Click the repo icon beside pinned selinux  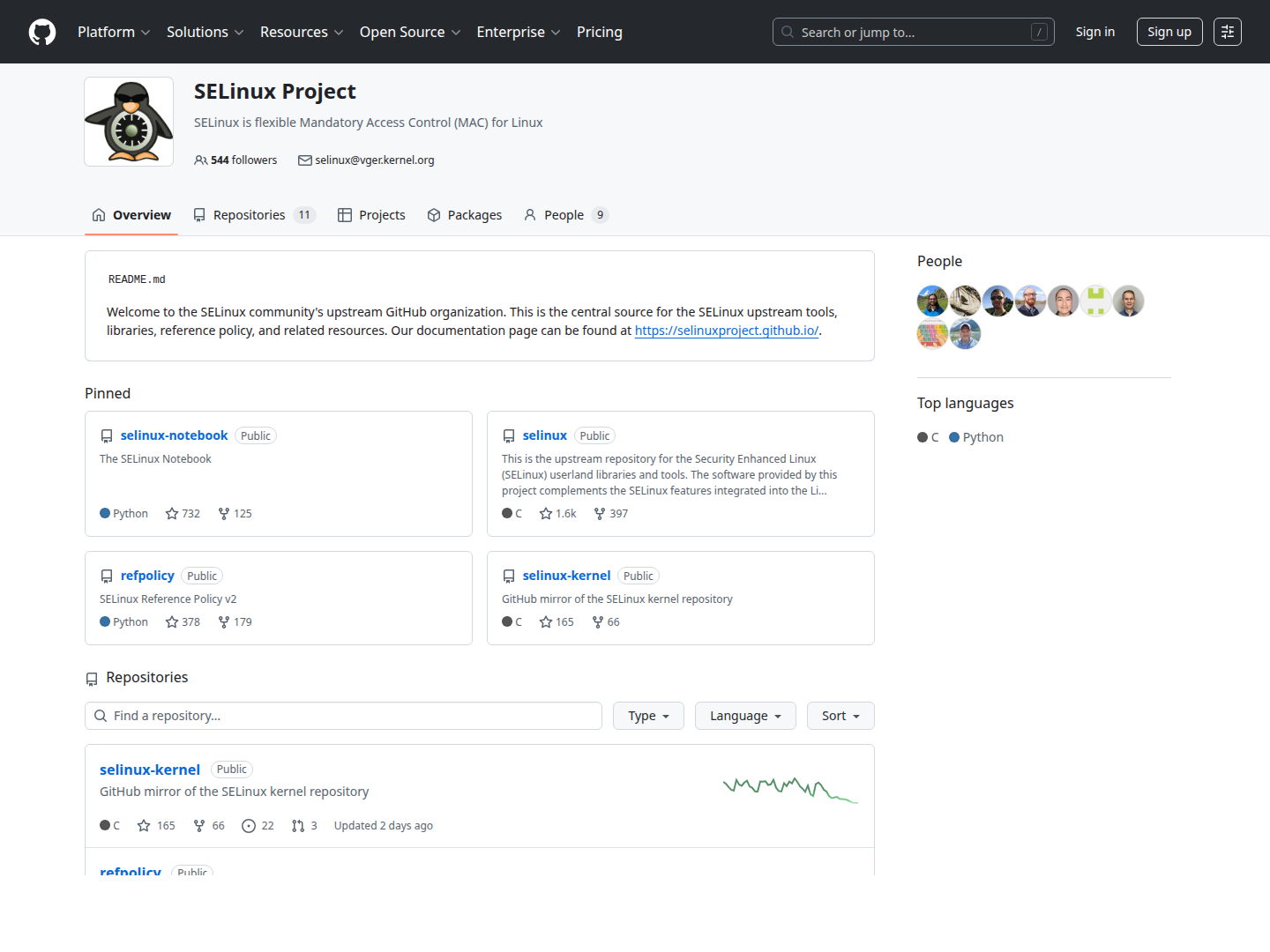coord(509,435)
